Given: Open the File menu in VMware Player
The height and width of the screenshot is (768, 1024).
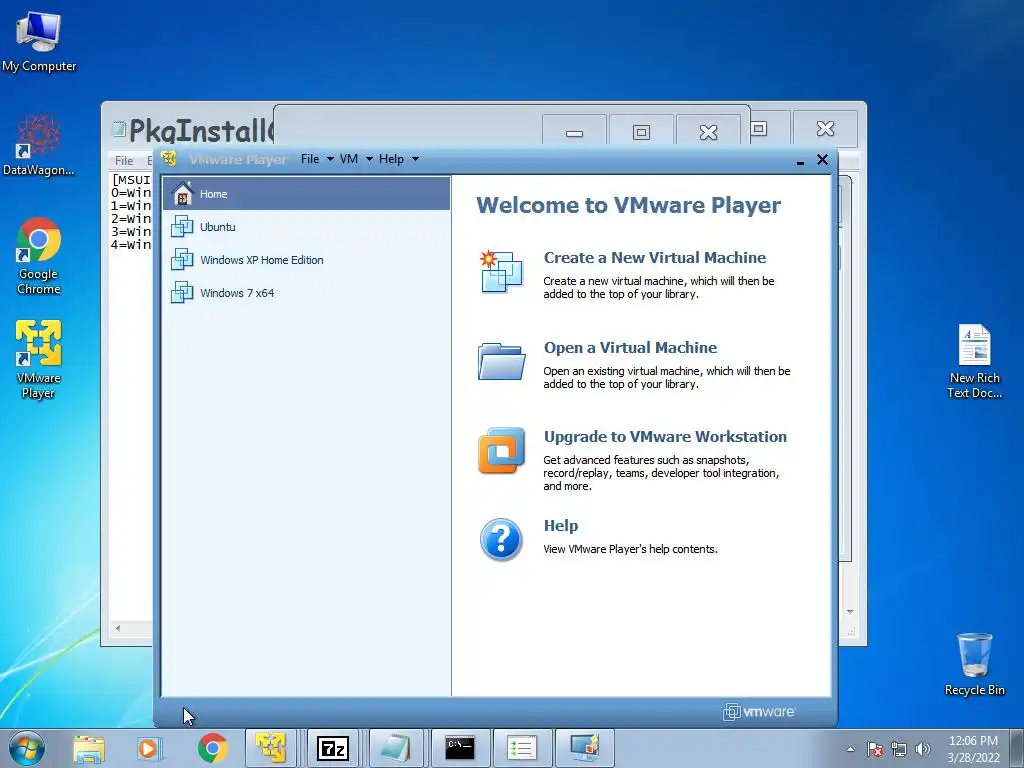Looking at the screenshot, I should 310,159.
